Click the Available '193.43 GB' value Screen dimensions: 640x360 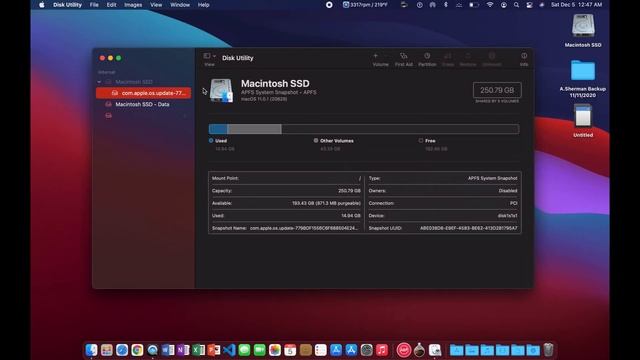pyautogui.click(x=326, y=203)
